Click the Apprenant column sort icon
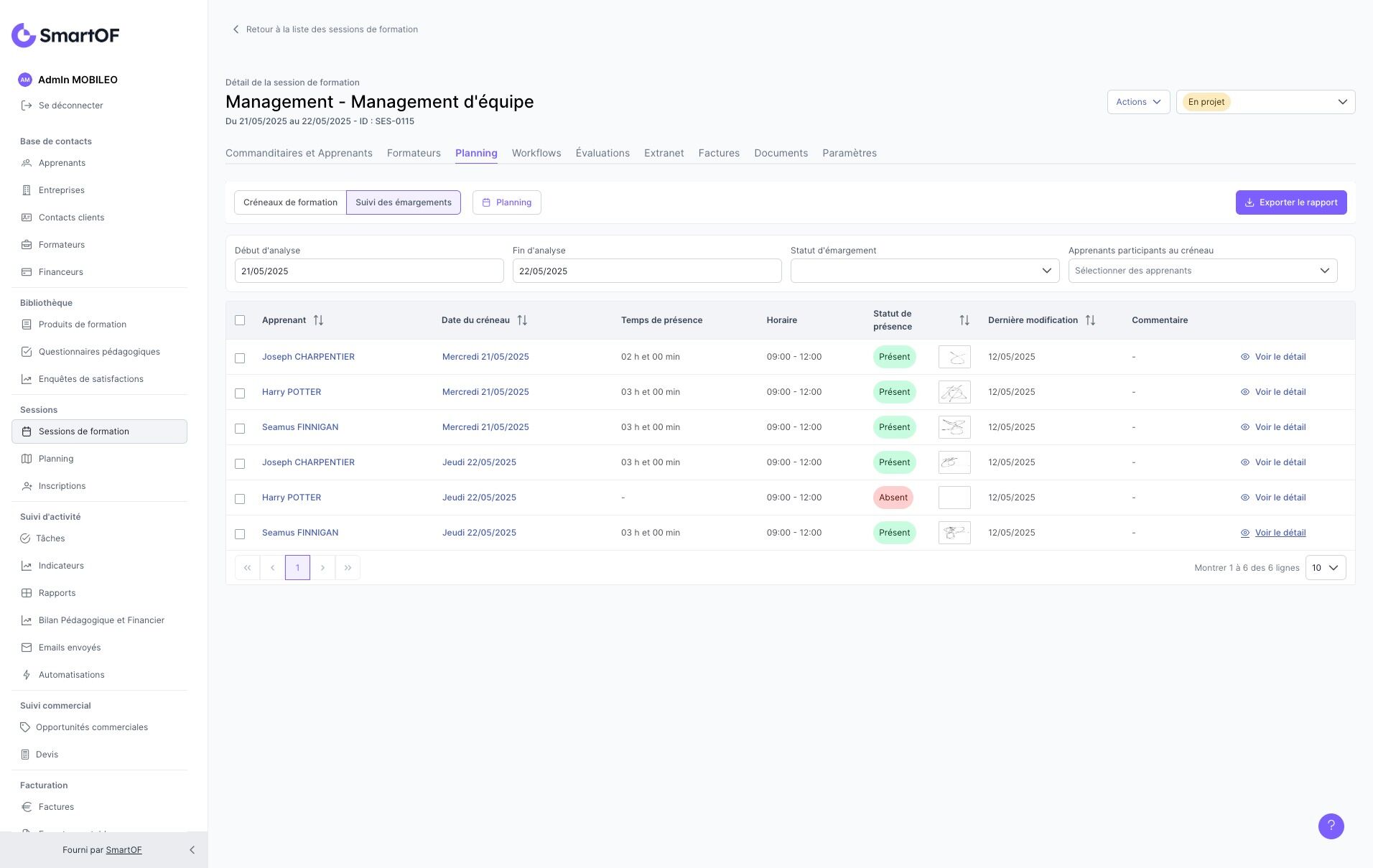1373x868 pixels. click(x=318, y=320)
